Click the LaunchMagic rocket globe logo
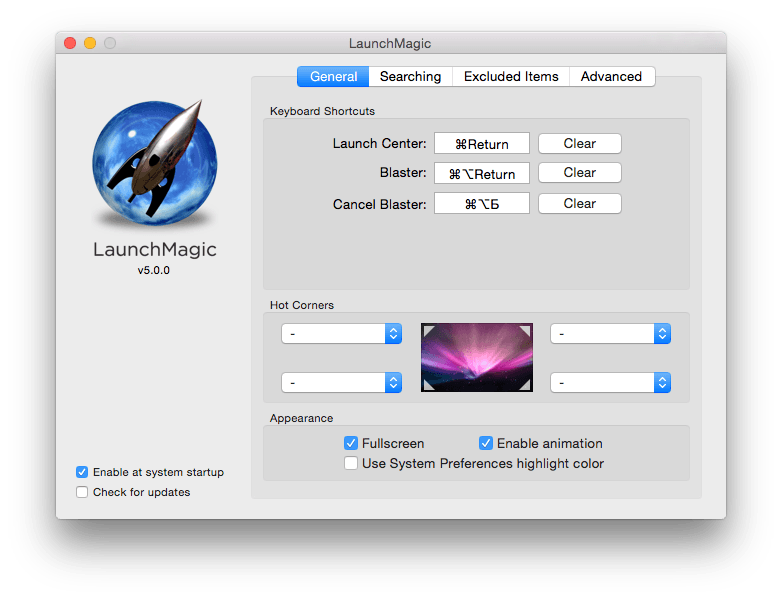 [155, 163]
